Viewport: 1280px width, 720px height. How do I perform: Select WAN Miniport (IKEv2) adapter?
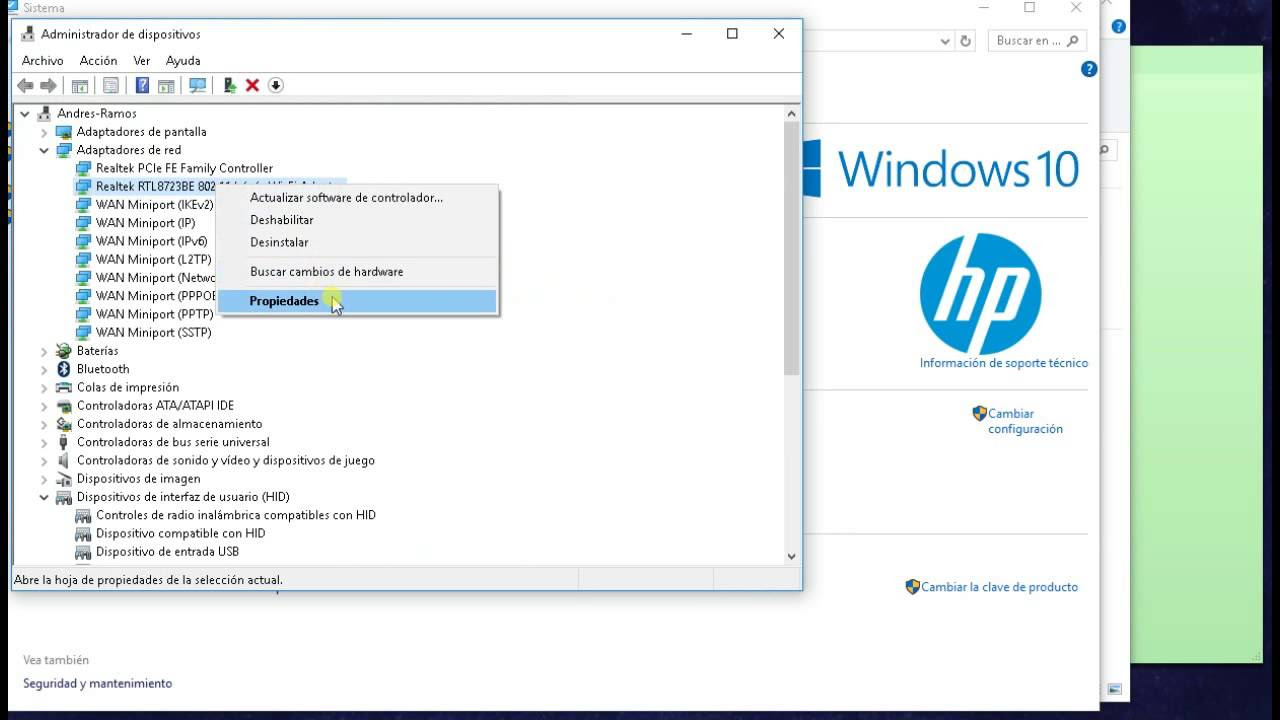pos(155,205)
